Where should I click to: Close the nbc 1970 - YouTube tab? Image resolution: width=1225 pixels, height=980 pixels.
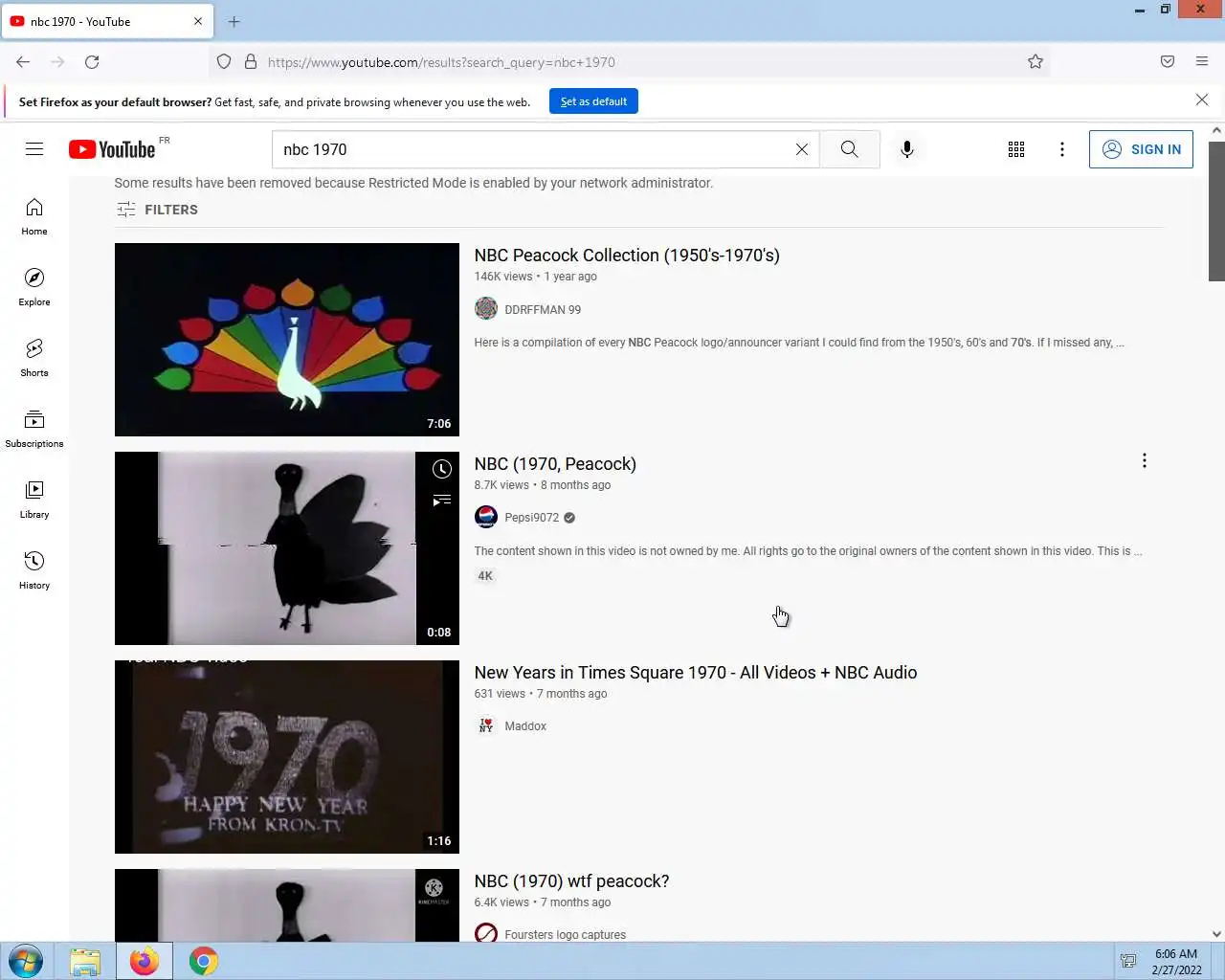pos(198,21)
